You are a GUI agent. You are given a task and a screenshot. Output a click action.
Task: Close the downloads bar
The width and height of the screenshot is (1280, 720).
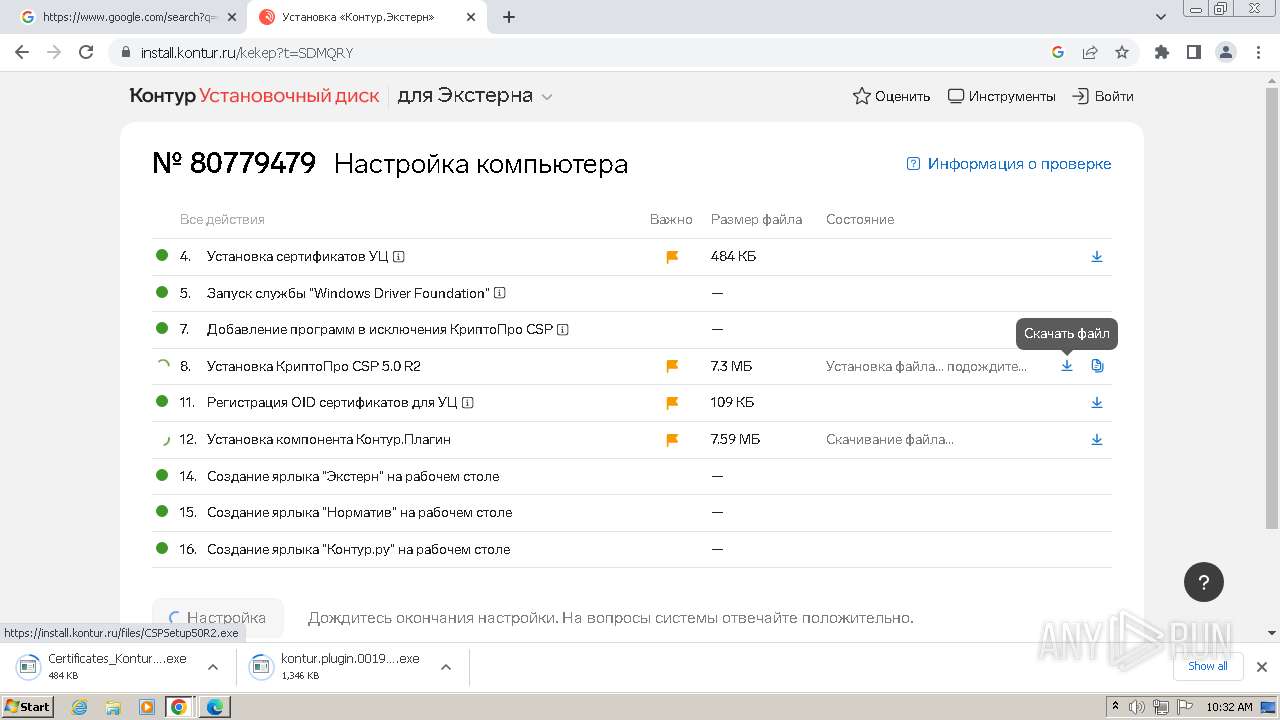(1262, 667)
